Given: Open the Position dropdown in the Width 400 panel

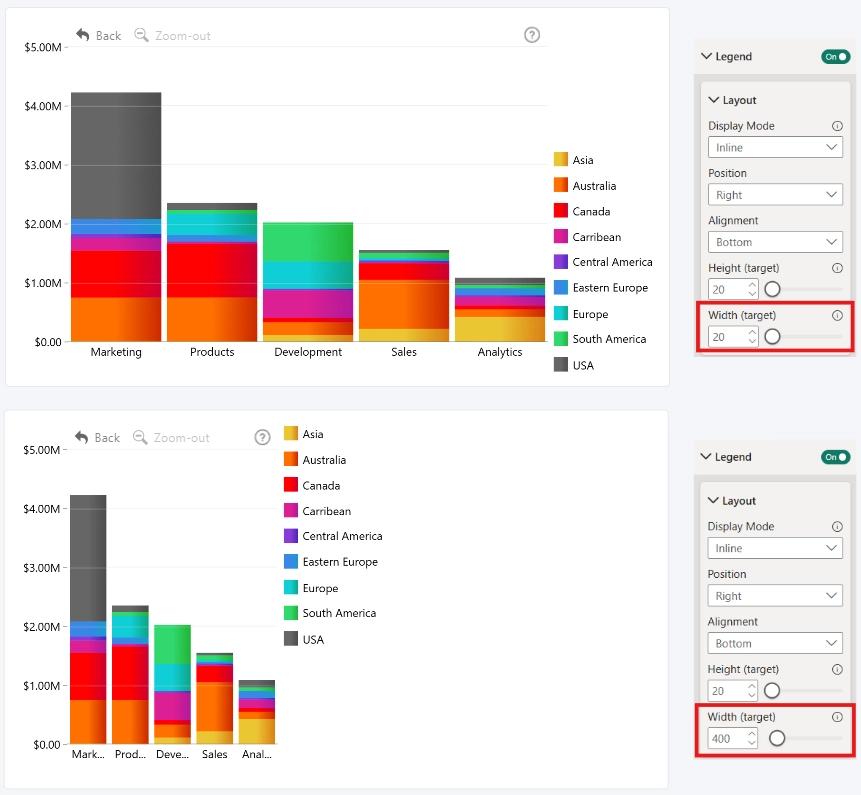Looking at the screenshot, I should pyautogui.click(x=775, y=596).
